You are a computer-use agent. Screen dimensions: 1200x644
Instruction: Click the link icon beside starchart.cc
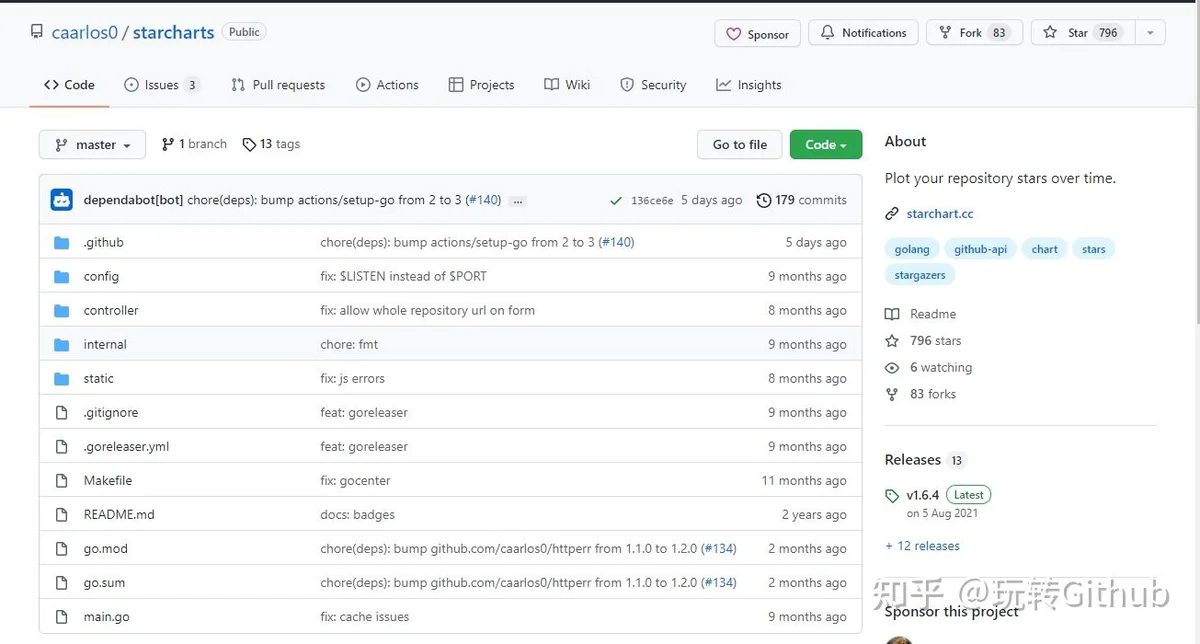pos(892,214)
